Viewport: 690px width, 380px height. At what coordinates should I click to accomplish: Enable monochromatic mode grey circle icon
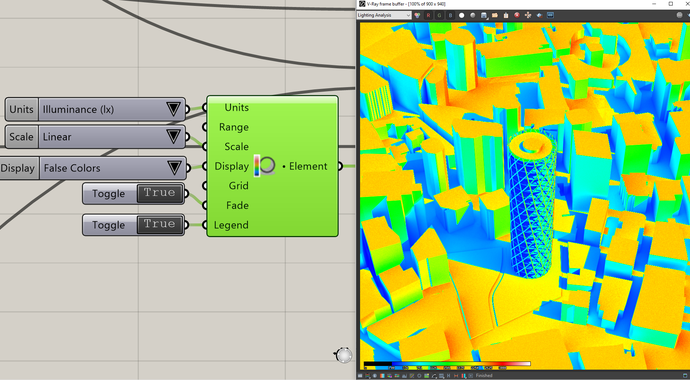coord(473,15)
